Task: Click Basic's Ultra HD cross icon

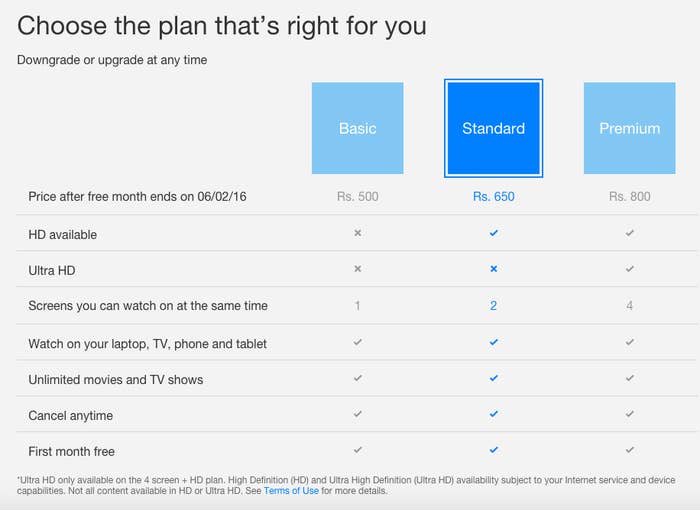Action: point(358,269)
